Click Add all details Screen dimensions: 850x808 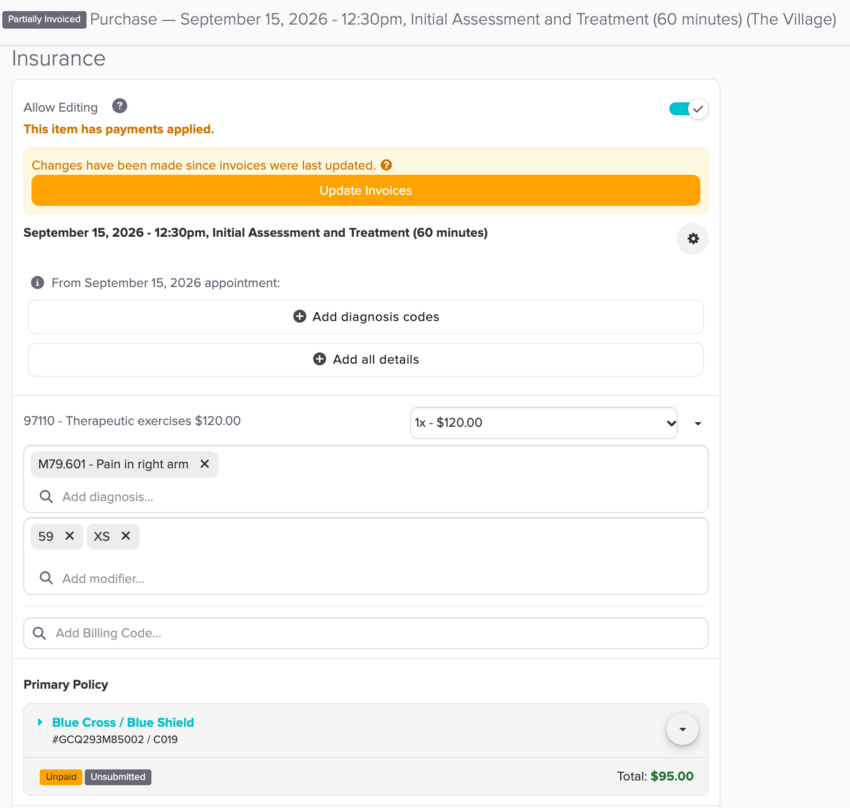pos(365,359)
